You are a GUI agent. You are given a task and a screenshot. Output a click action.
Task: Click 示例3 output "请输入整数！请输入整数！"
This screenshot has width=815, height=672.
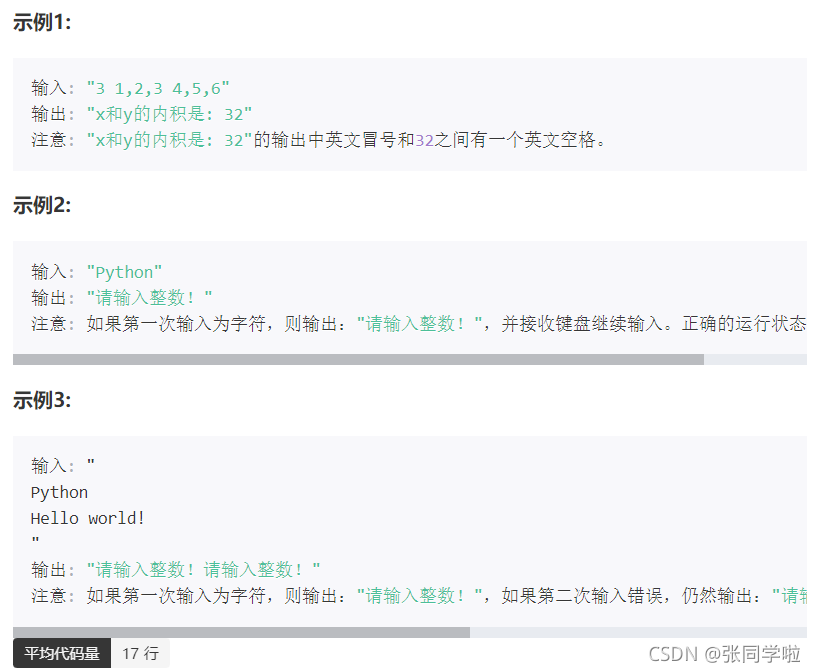pyautogui.click(x=203, y=570)
